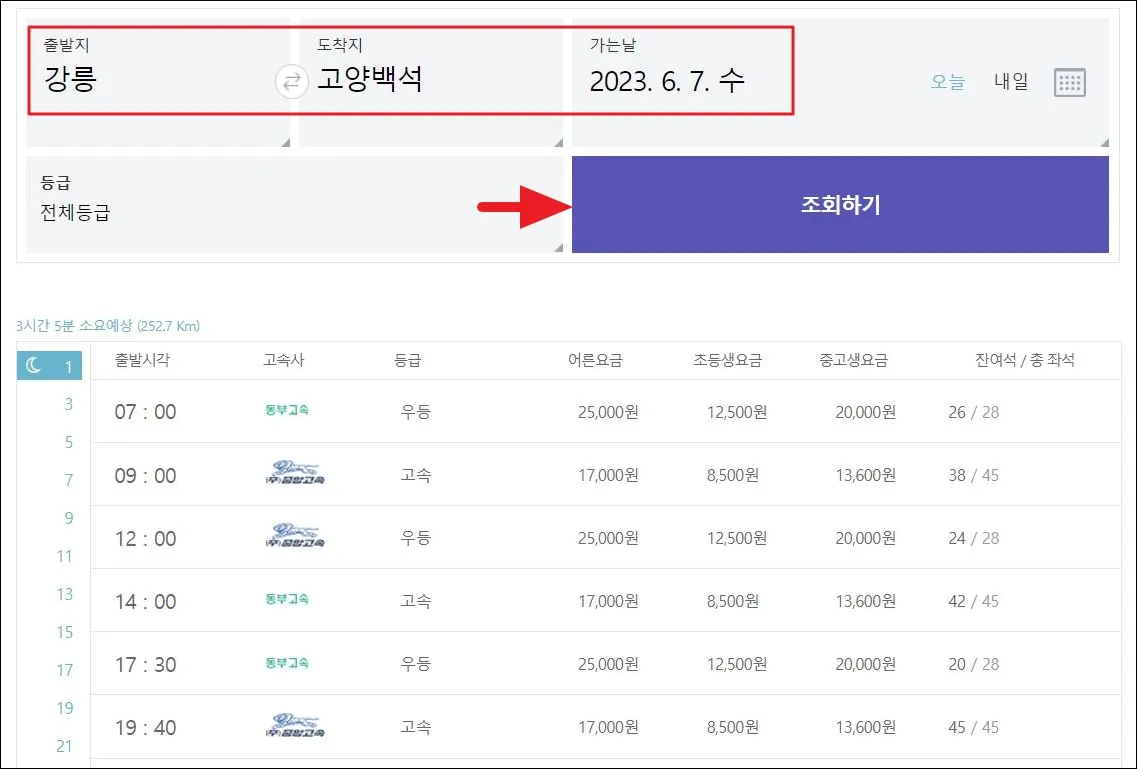Click the 조회하기 search button
1137x769 pixels.
point(840,204)
